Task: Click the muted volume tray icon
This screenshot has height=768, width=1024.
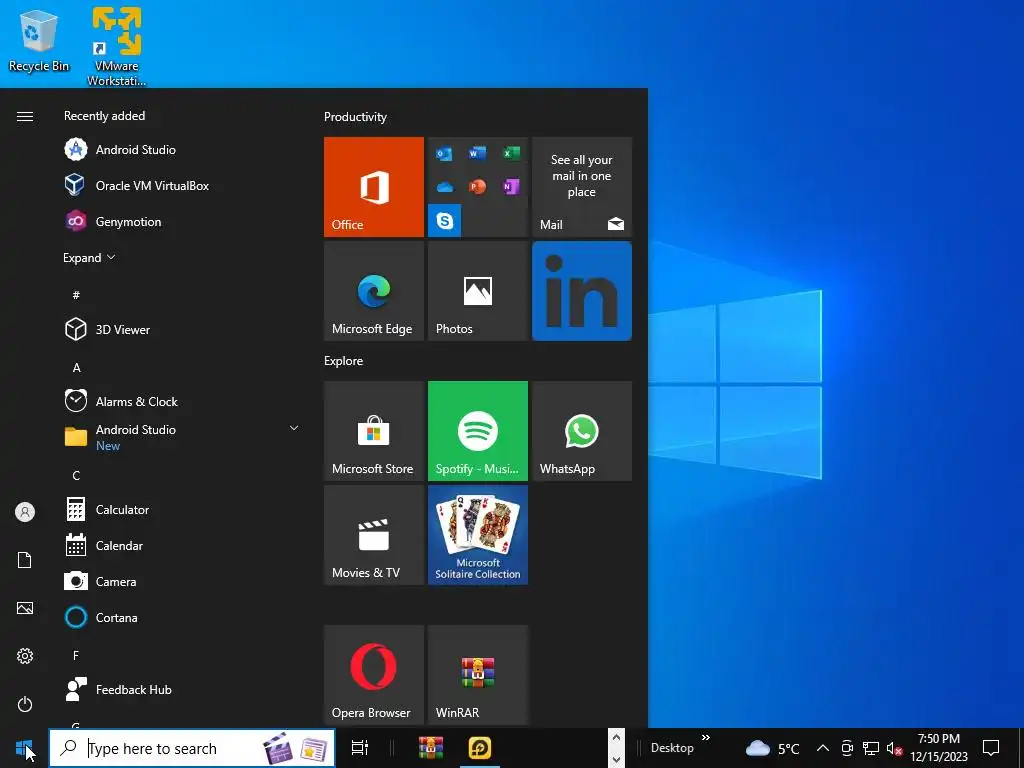Action: coord(894,748)
